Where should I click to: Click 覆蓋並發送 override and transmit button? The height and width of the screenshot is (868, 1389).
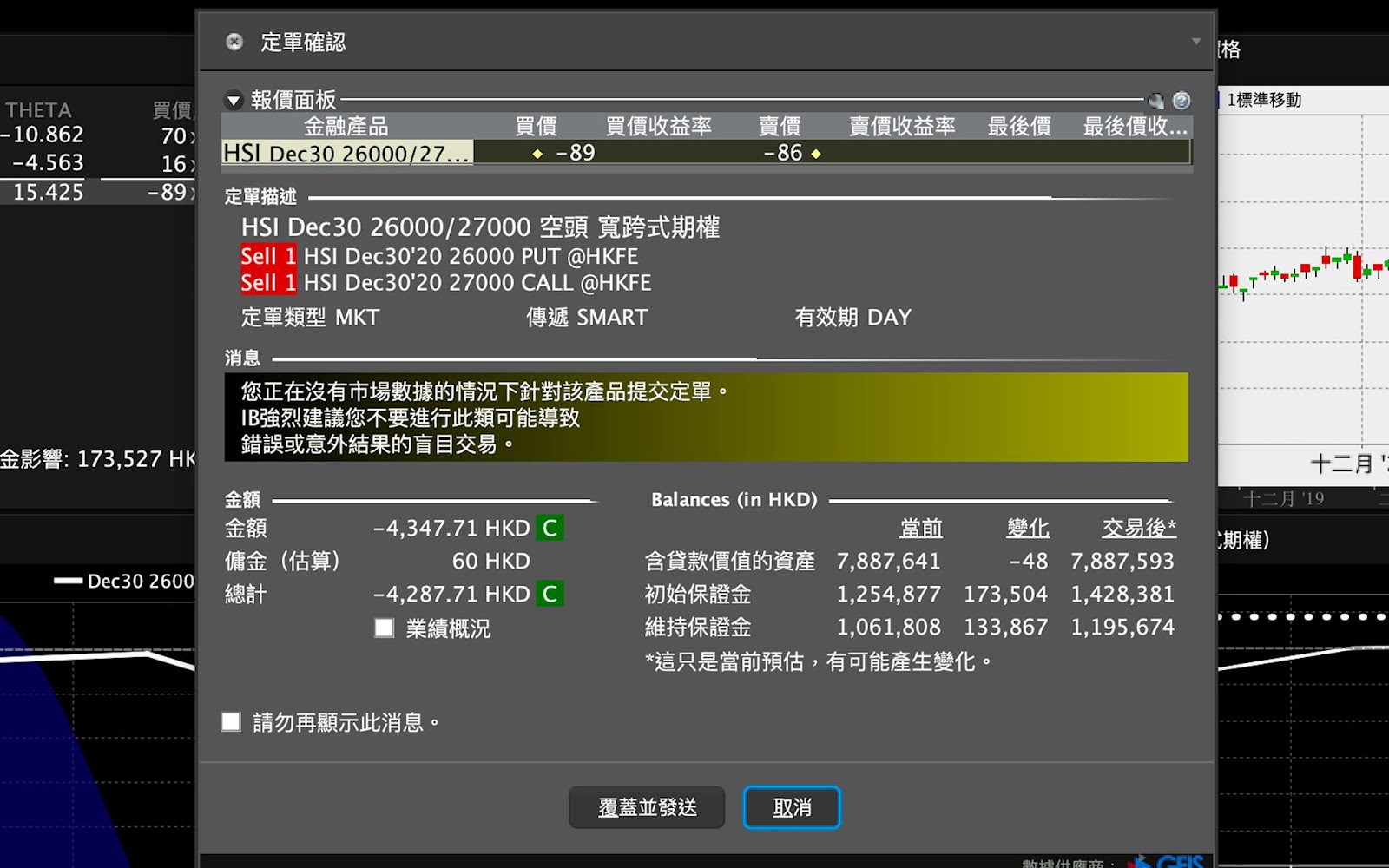647,807
